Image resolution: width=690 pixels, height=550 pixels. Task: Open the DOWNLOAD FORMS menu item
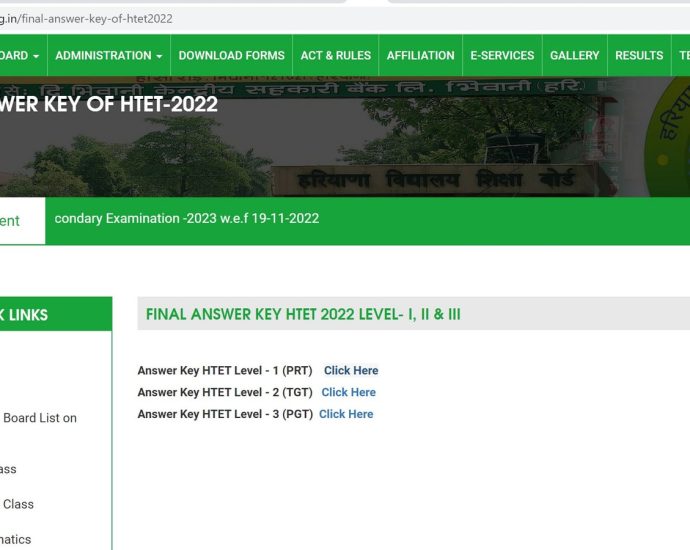point(231,56)
